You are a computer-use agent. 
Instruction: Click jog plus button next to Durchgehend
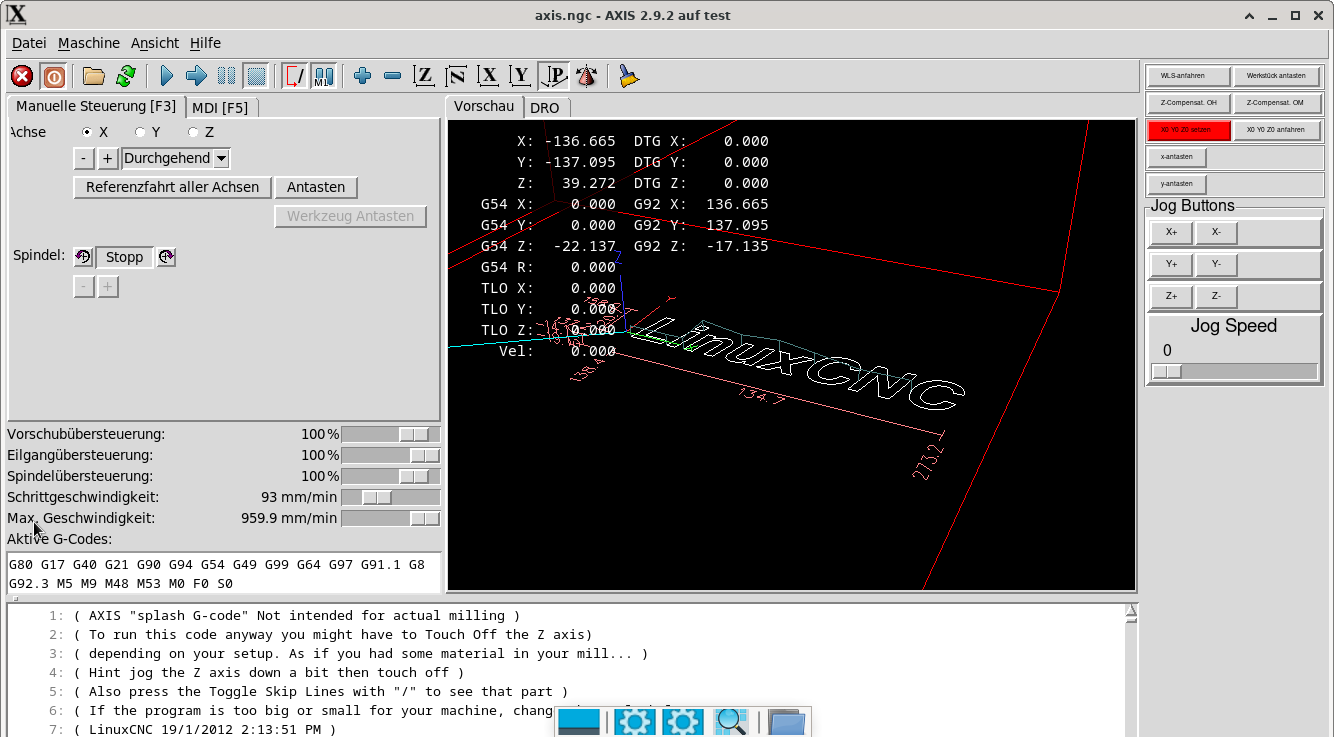click(x=108, y=158)
